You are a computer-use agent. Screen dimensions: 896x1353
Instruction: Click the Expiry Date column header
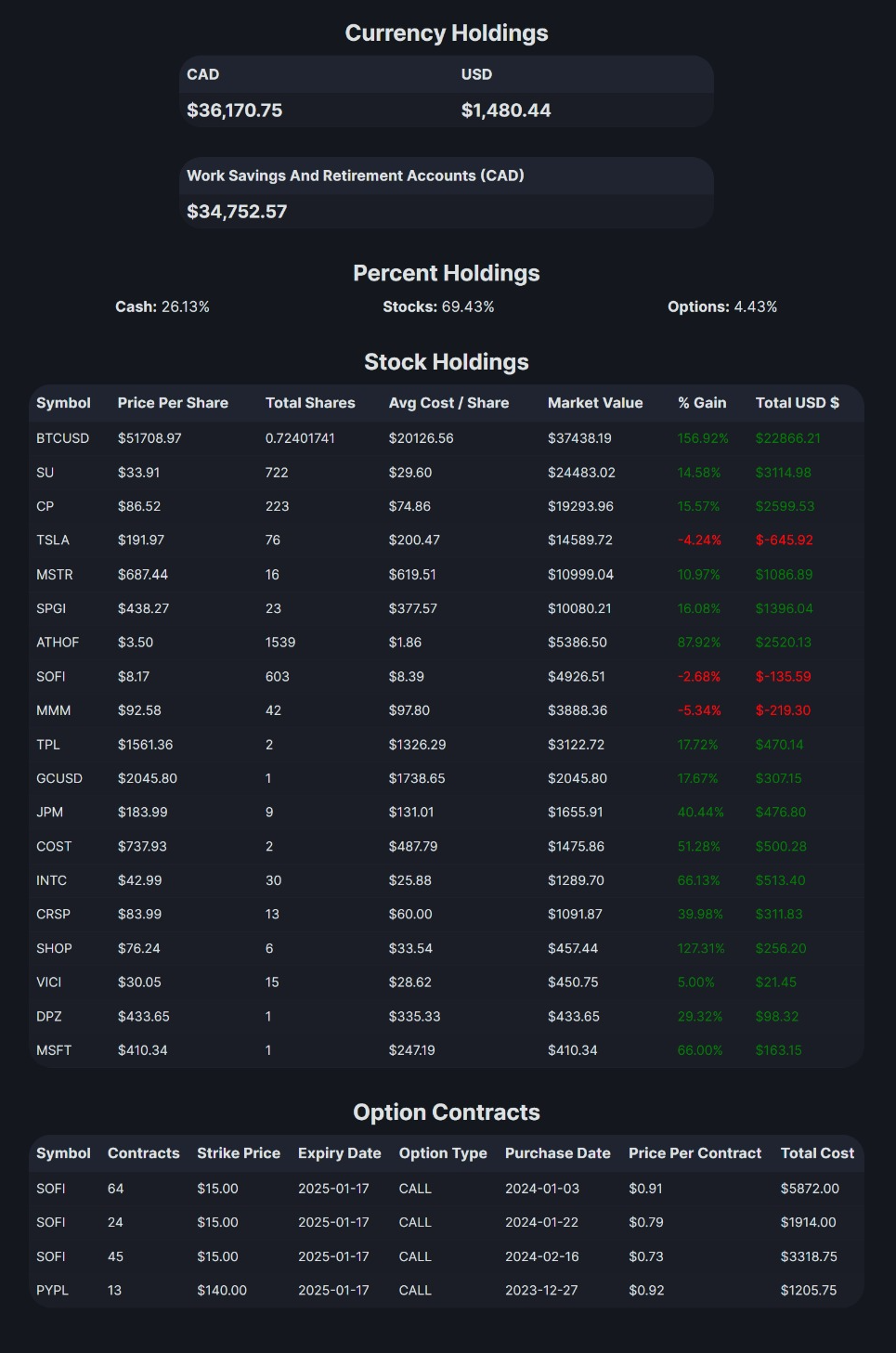point(339,1152)
